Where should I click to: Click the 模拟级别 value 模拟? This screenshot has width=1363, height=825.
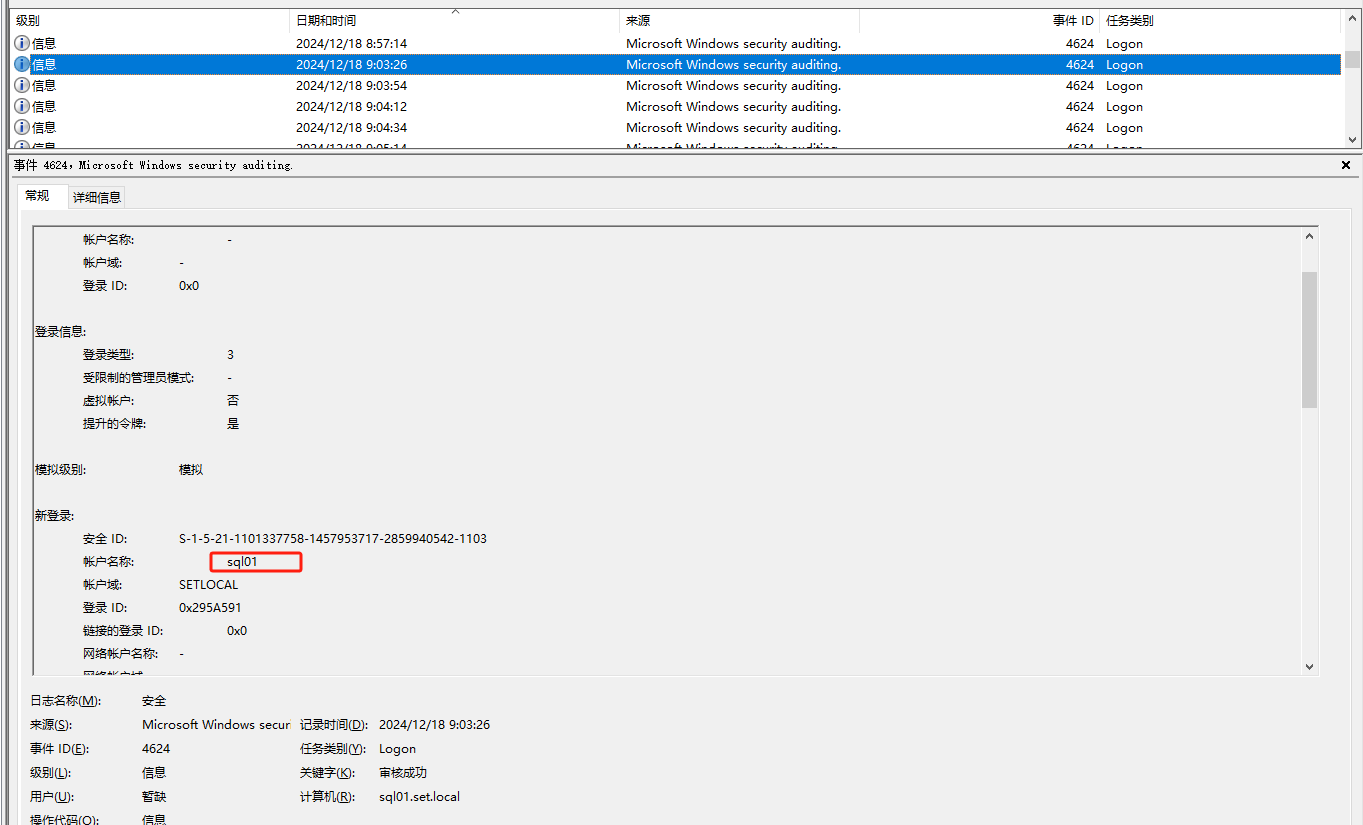click(x=191, y=469)
